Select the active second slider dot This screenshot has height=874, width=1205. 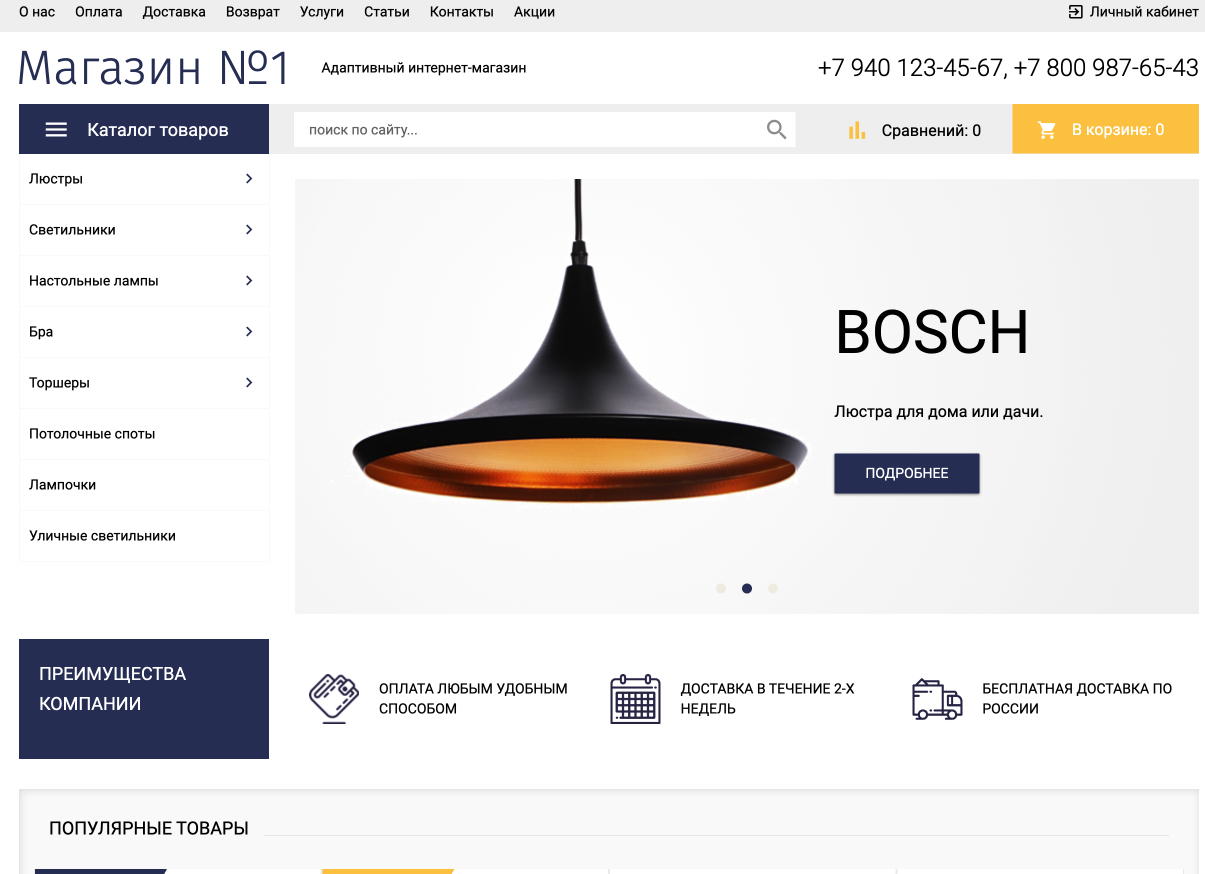click(x=747, y=589)
